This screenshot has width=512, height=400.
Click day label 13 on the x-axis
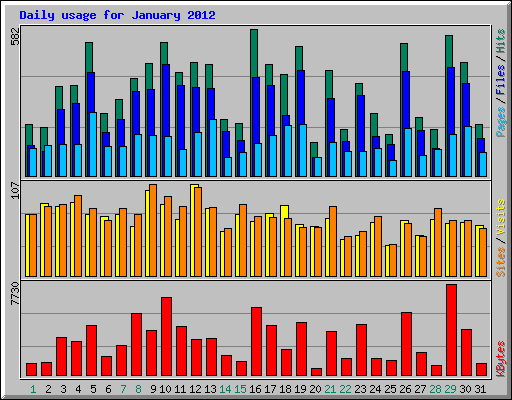pyautogui.click(x=210, y=389)
